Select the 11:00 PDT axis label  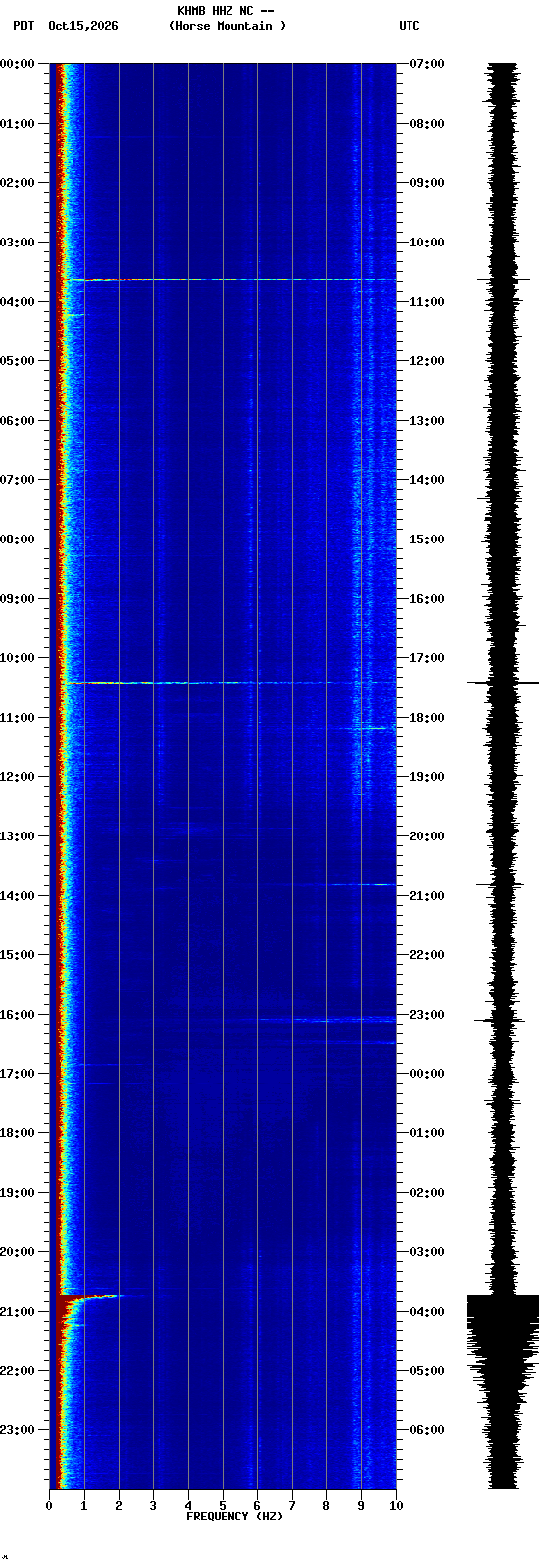(x=17, y=718)
